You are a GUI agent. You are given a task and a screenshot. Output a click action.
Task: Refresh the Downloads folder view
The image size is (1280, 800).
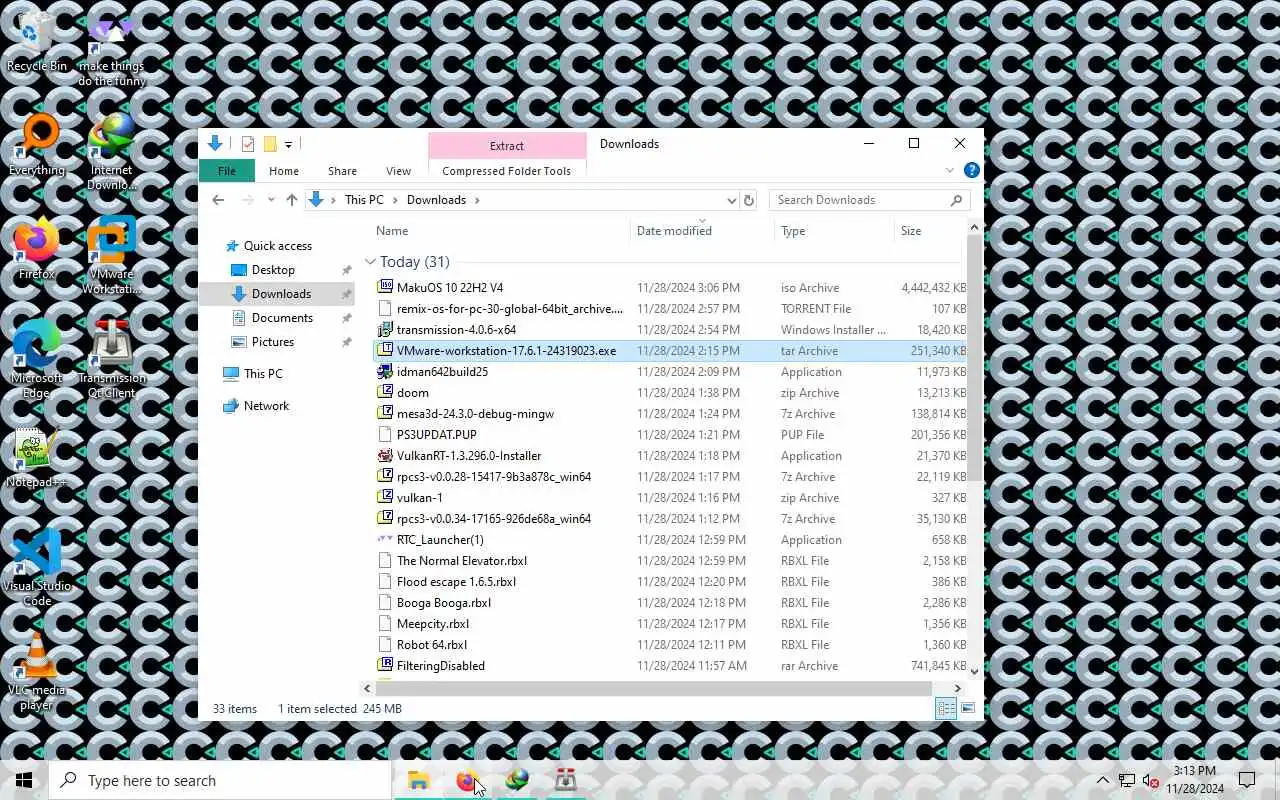coord(749,200)
